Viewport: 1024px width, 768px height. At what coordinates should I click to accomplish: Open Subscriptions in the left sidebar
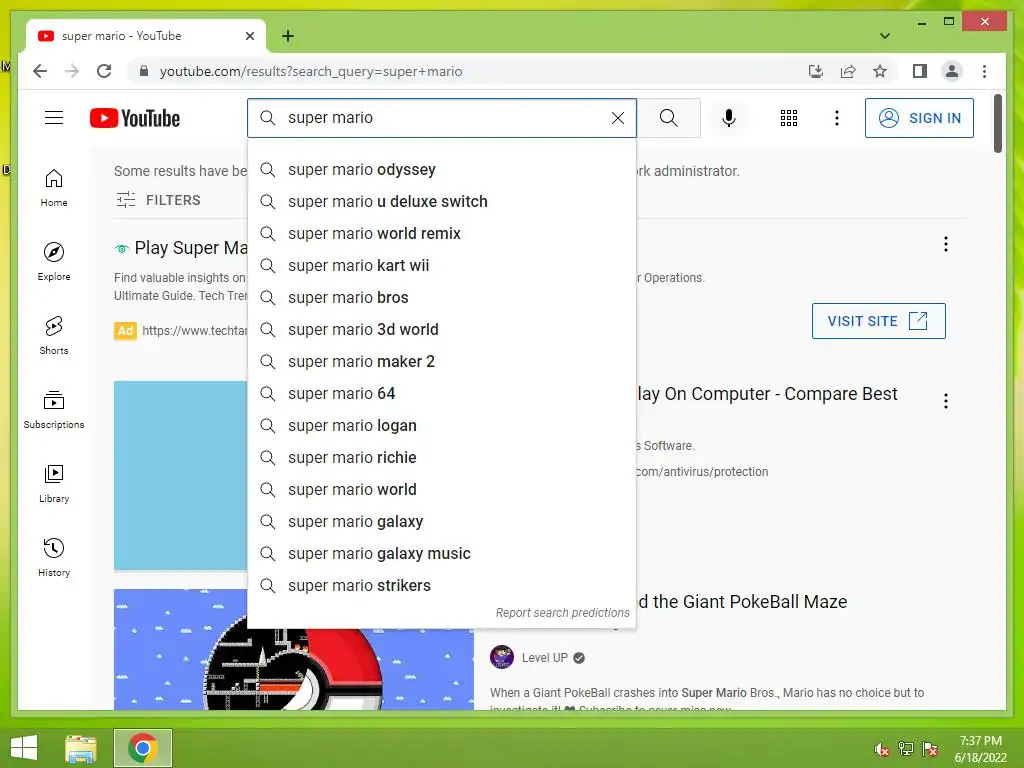pyautogui.click(x=54, y=409)
